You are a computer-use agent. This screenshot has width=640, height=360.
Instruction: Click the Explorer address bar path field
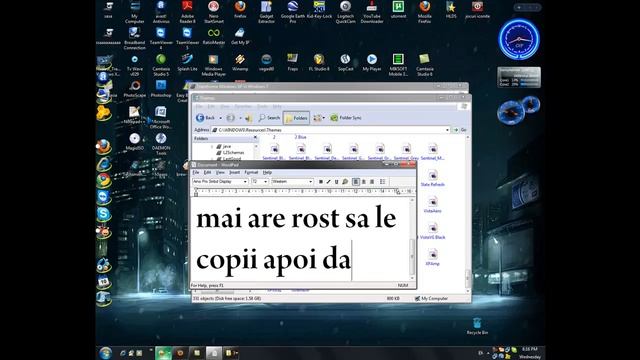tap(331, 130)
